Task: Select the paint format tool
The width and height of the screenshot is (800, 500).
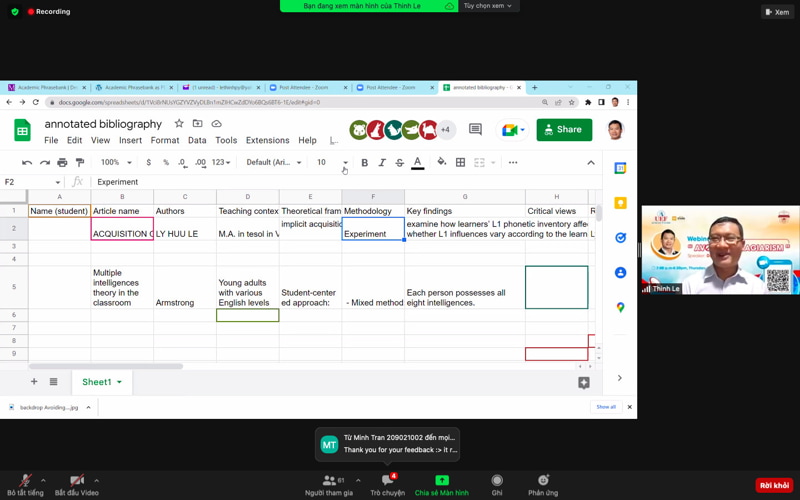Action: pyautogui.click(x=80, y=162)
